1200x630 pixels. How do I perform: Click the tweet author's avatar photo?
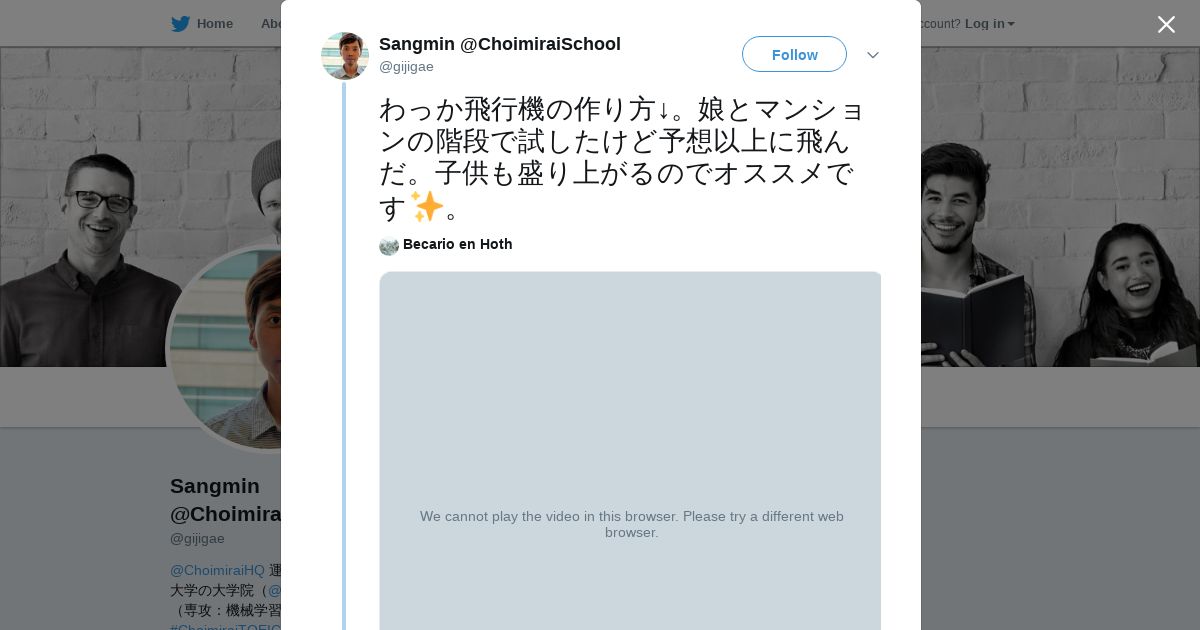345,56
